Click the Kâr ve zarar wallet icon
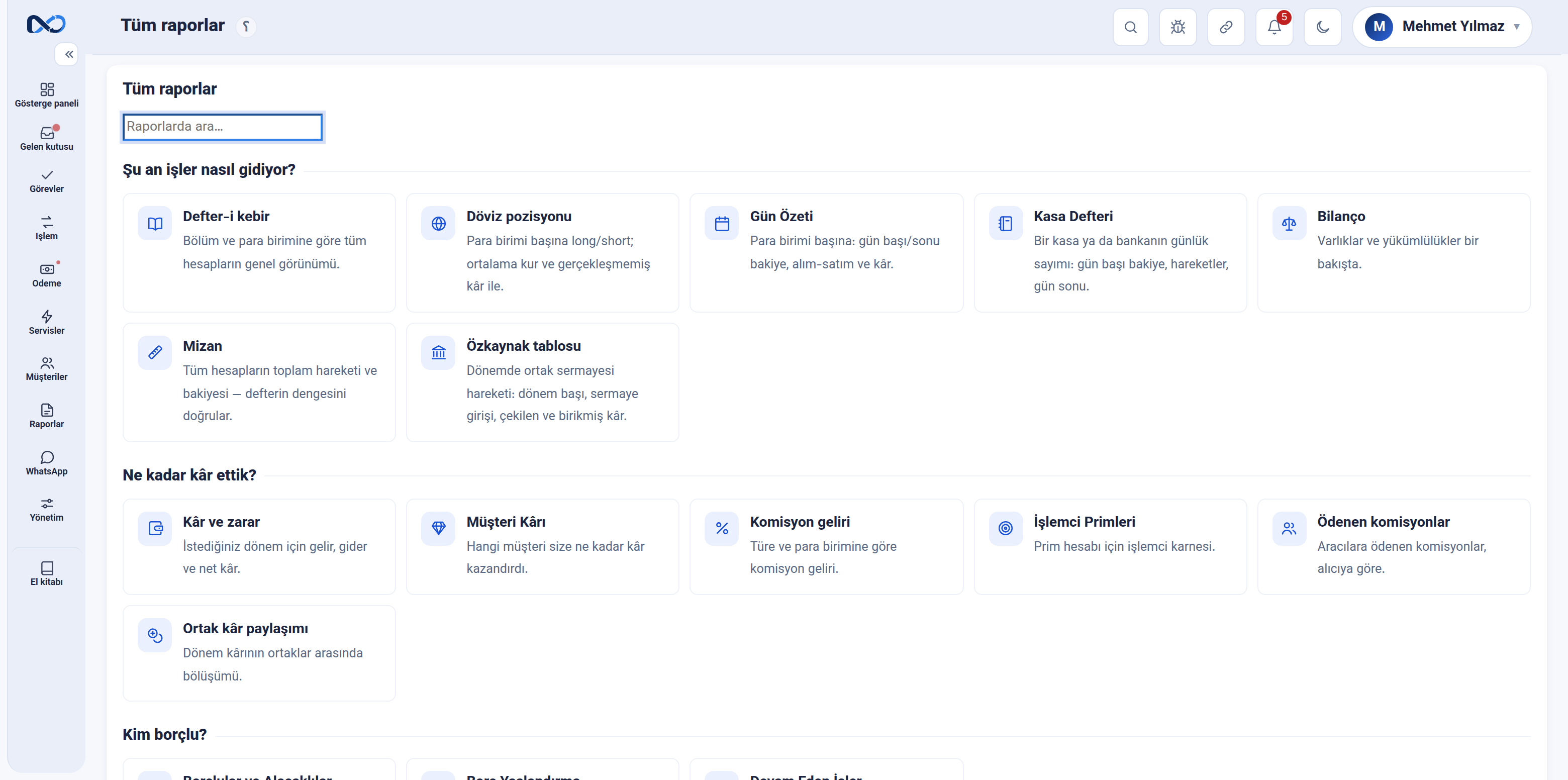 point(155,528)
